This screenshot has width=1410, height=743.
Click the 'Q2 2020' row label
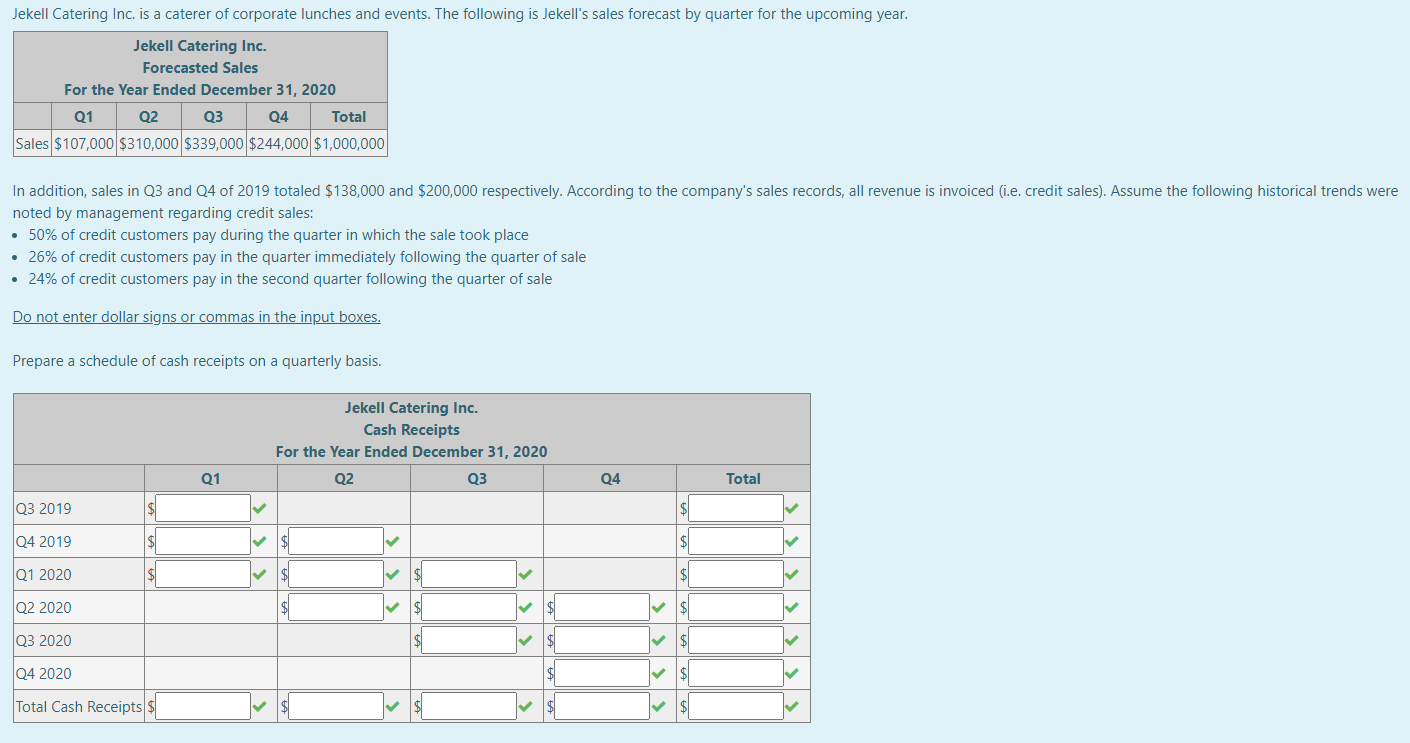pyautogui.click(x=44, y=607)
